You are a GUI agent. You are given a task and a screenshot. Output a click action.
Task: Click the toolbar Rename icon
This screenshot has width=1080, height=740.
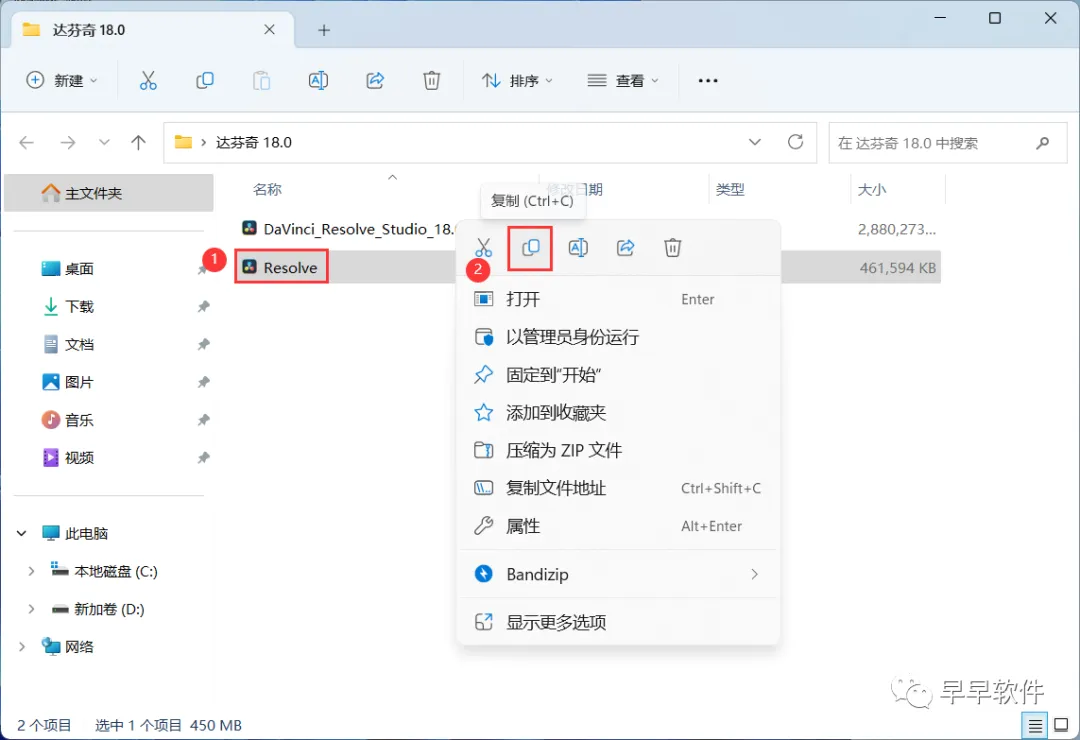(x=318, y=81)
